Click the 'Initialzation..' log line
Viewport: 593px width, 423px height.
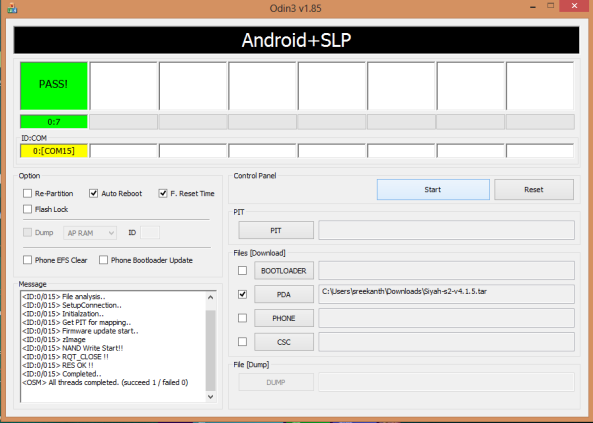63,314
